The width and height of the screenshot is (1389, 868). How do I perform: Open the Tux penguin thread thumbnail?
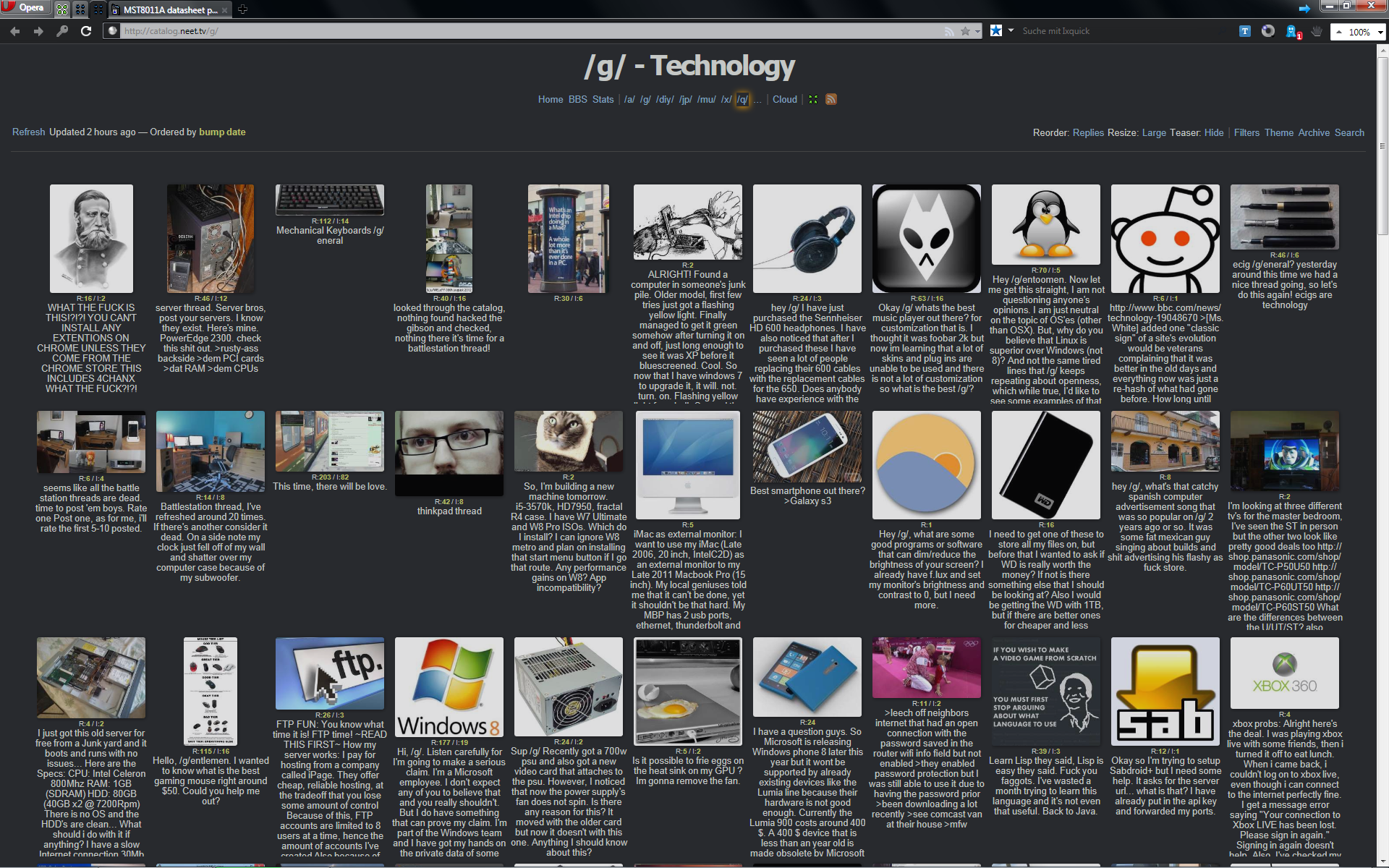(1046, 224)
